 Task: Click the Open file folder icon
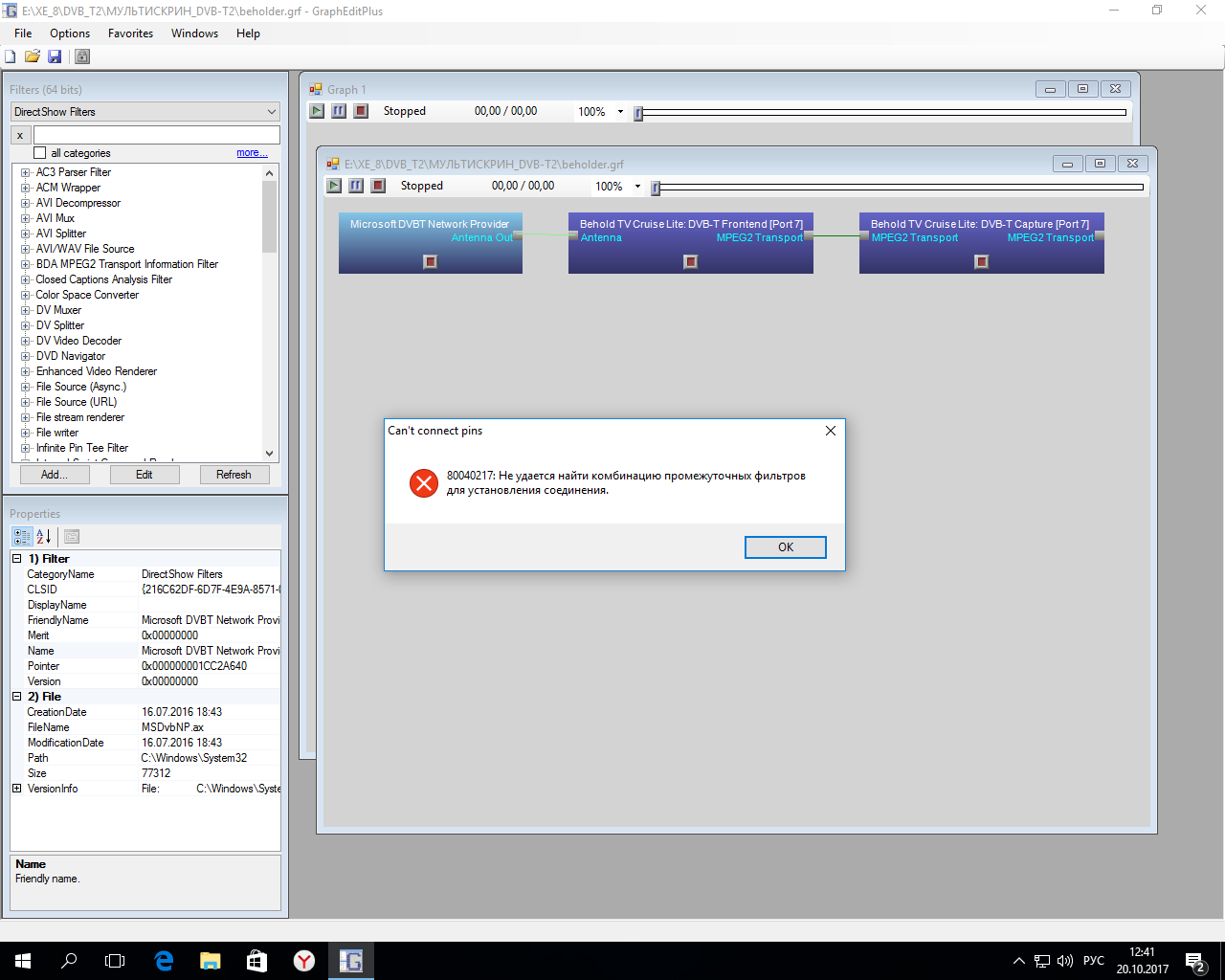[33, 56]
